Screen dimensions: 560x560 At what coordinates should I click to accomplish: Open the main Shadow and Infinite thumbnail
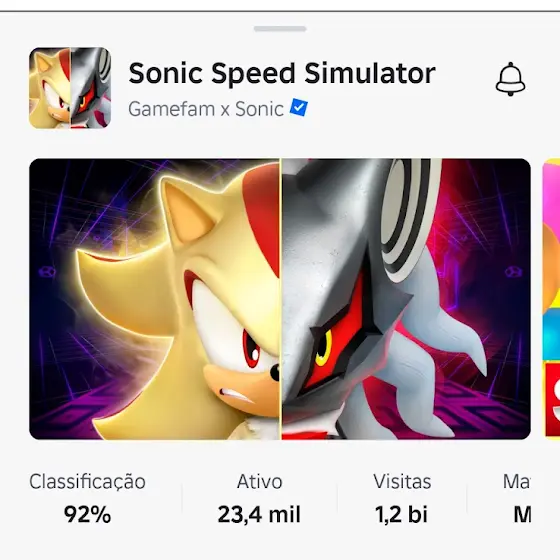[280, 299]
